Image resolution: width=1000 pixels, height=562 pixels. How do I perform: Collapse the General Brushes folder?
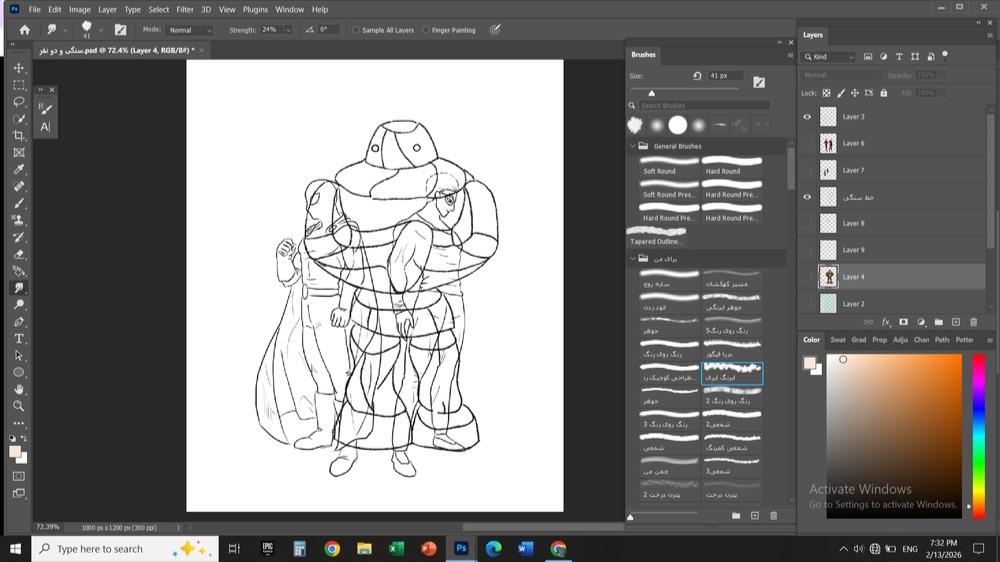coord(633,146)
